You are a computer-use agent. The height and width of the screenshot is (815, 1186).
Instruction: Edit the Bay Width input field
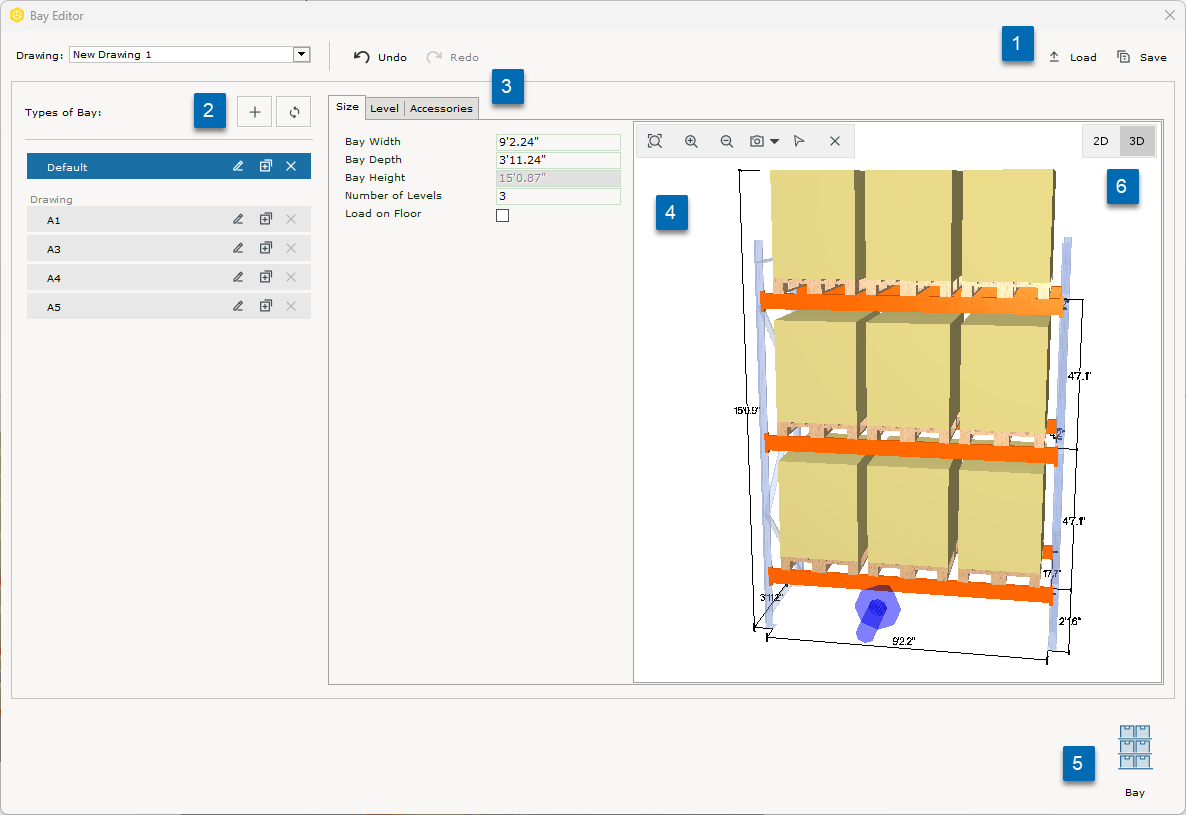coord(557,141)
